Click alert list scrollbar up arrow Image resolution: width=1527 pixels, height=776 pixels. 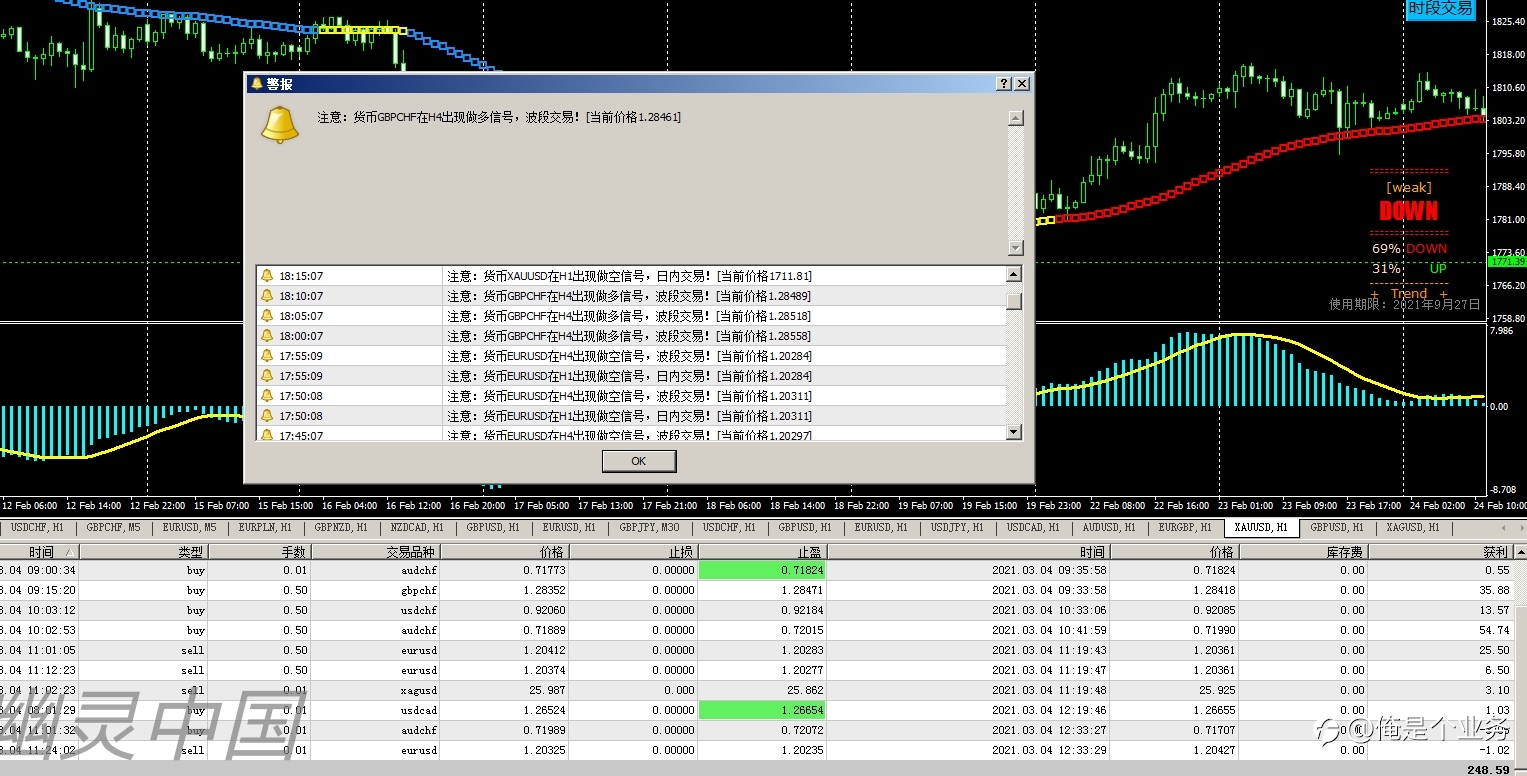(x=1014, y=274)
